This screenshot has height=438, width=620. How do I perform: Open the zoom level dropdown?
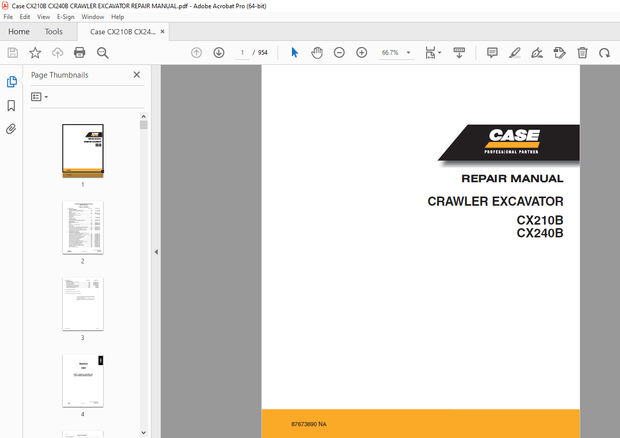click(x=408, y=53)
